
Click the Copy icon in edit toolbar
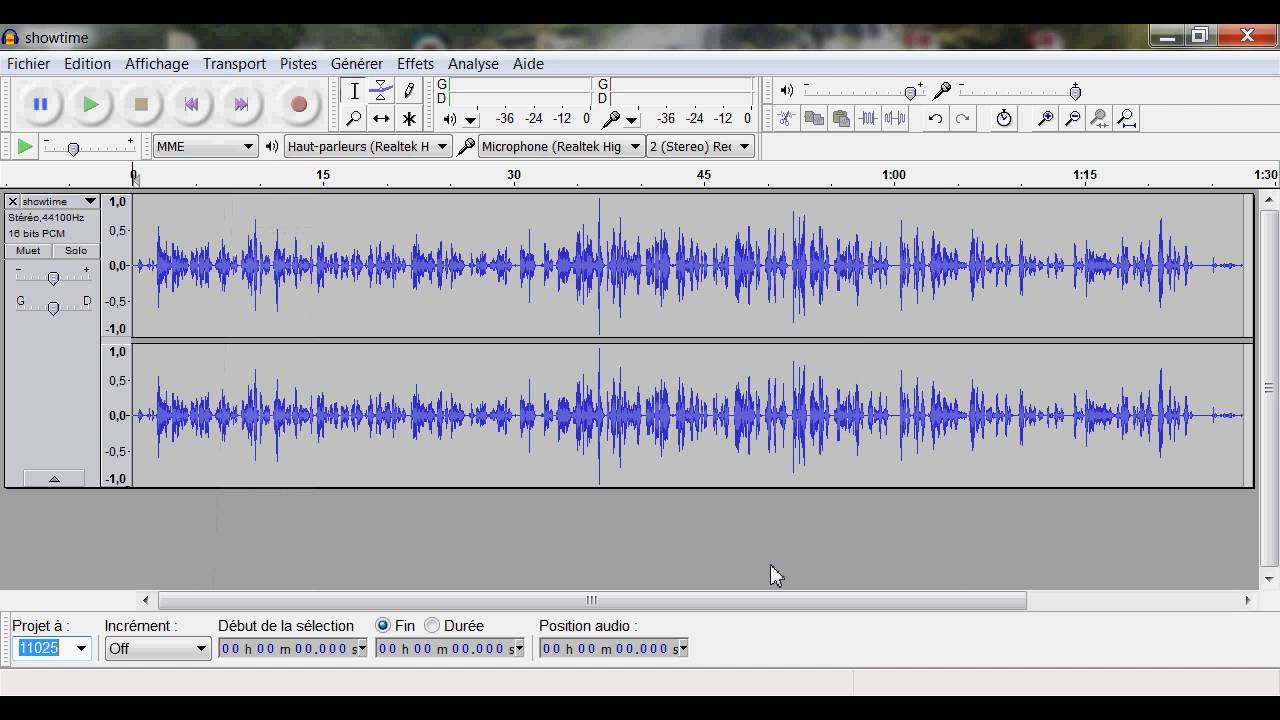click(814, 119)
